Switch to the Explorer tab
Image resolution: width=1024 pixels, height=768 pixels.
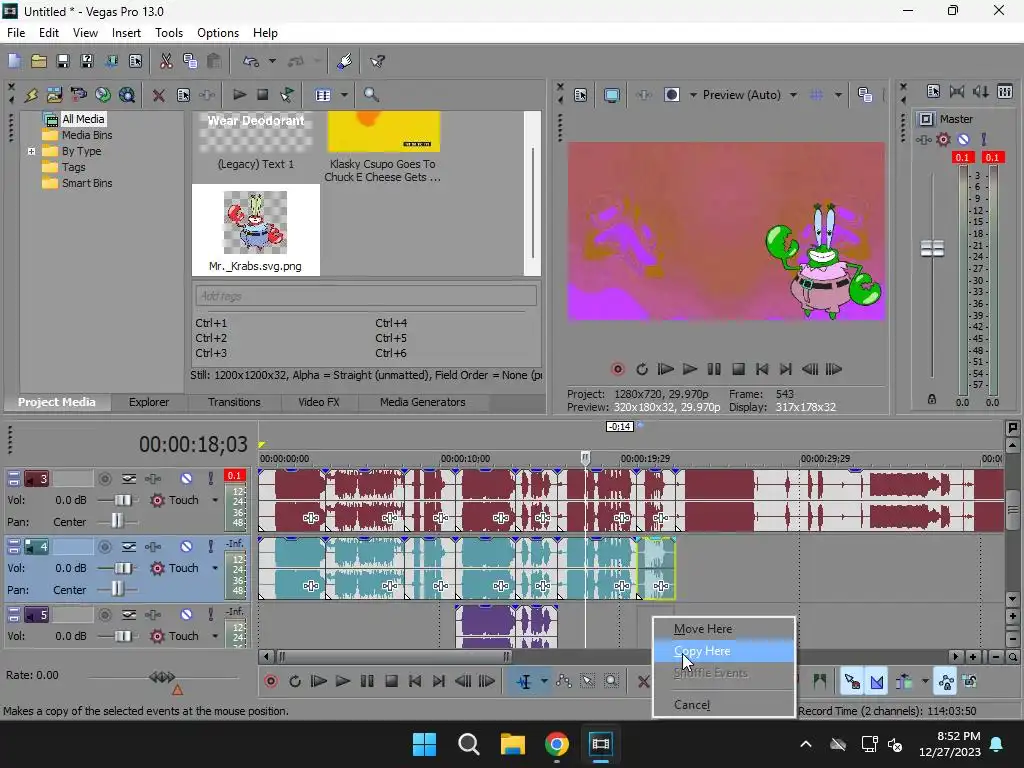(149, 402)
